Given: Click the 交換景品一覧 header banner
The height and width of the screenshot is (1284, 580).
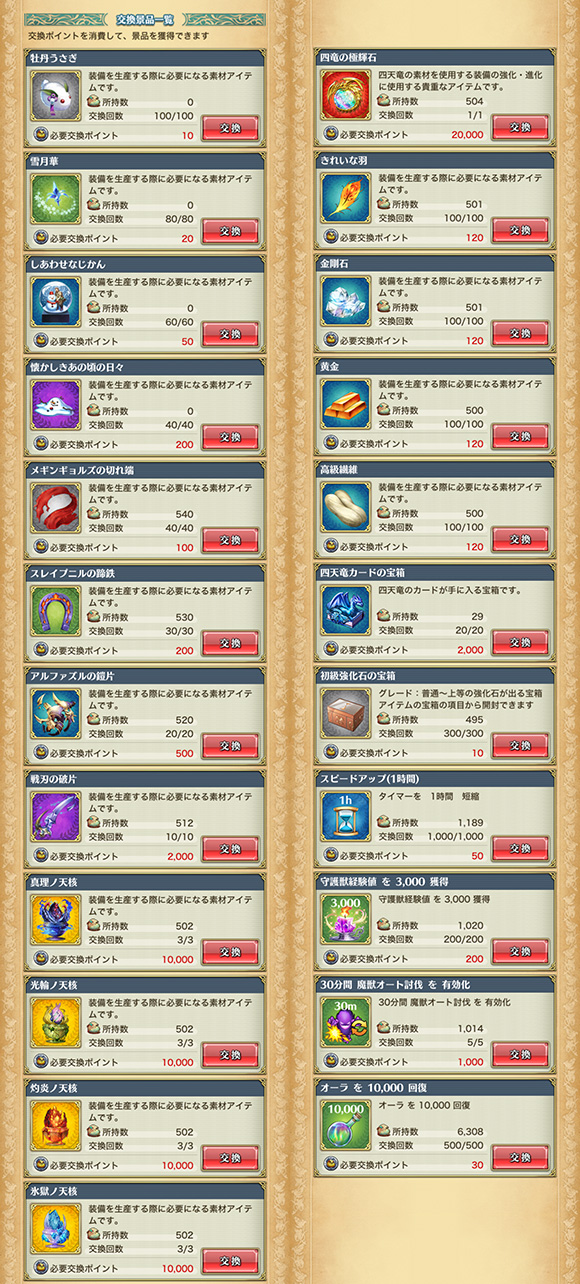Looking at the screenshot, I should (146, 18).
